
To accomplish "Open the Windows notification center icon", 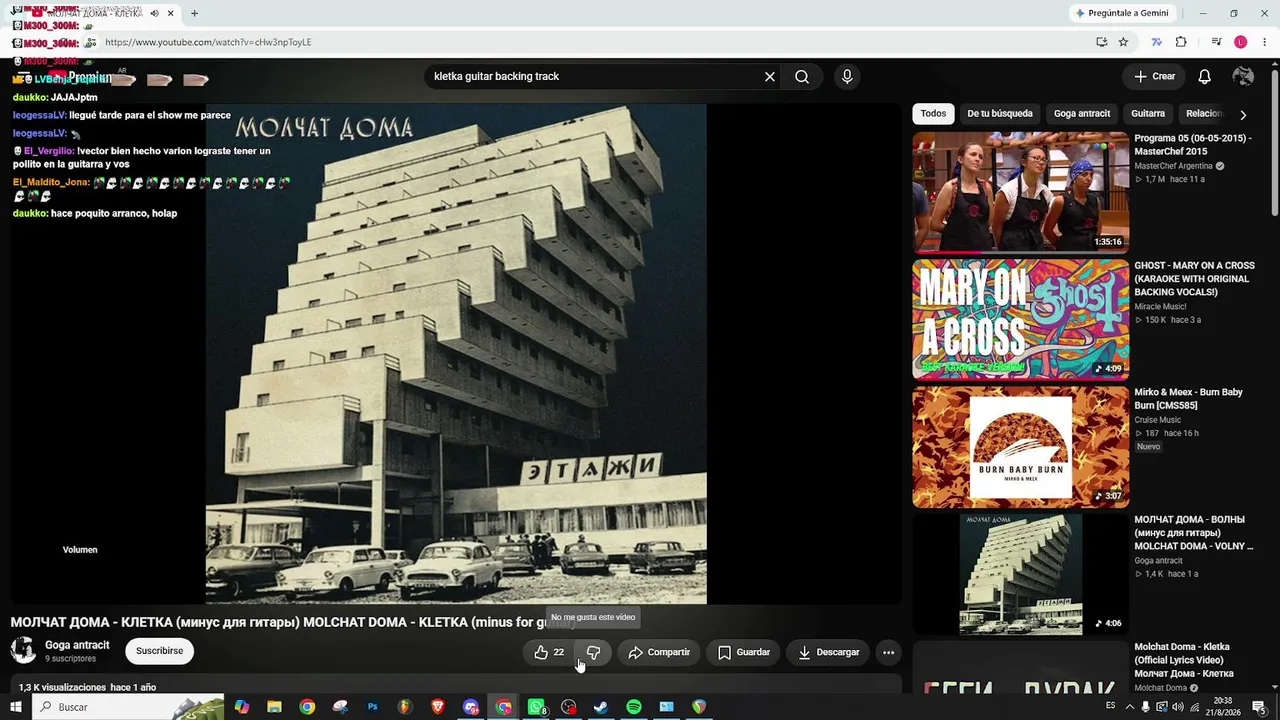I will point(1259,707).
